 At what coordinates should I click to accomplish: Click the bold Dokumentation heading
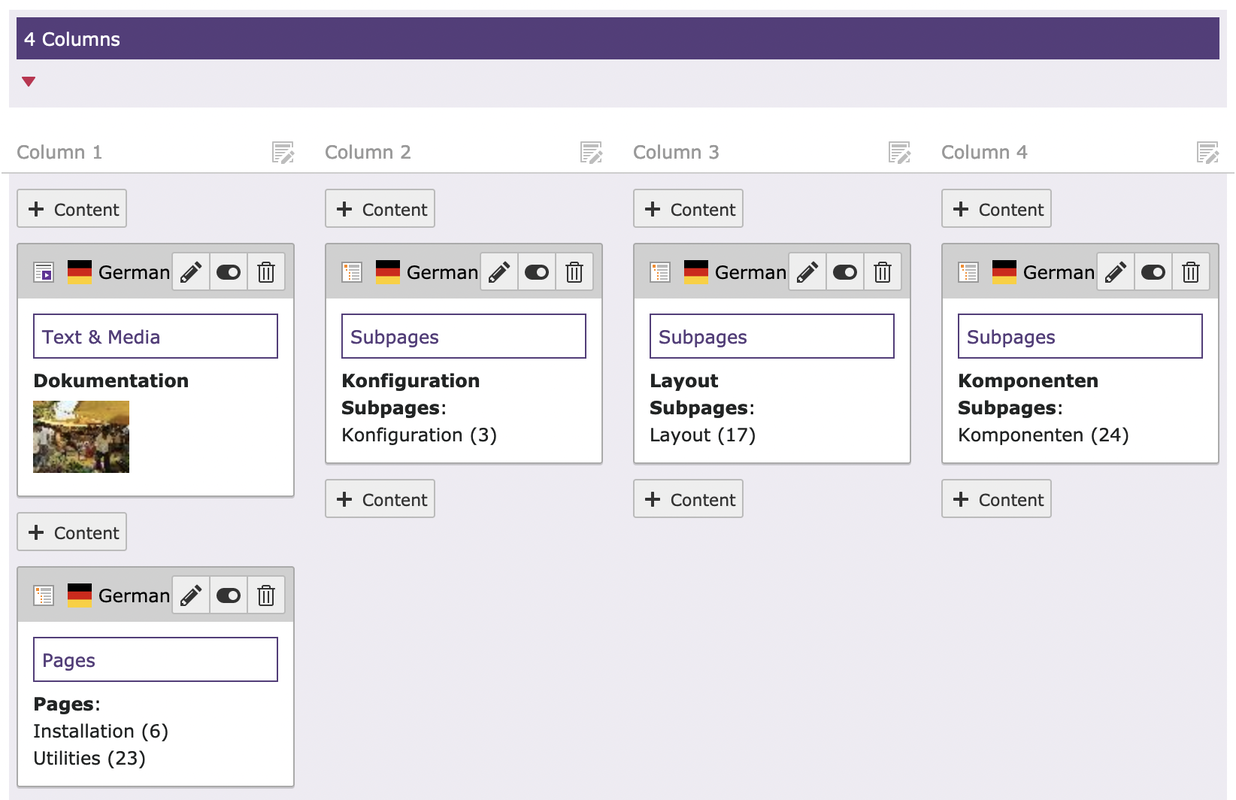click(x=111, y=381)
